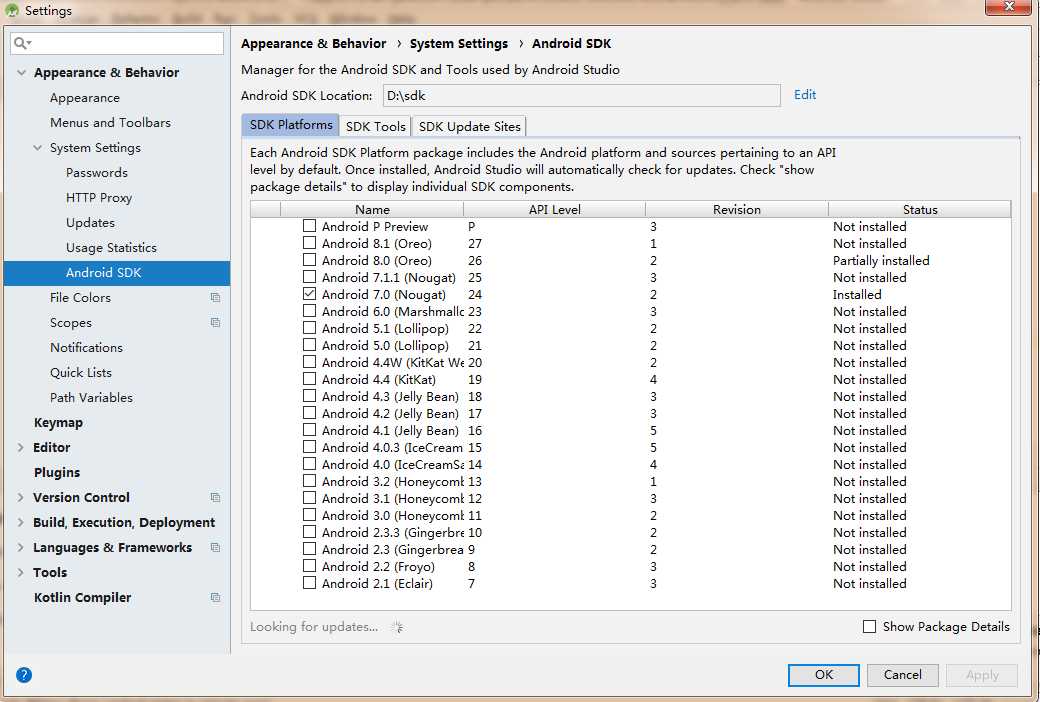The height and width of the screenshot is (702, 1040).
Task: Expand the Version Control section arrow
Action: pyautogui.click(x=21, y=497)
